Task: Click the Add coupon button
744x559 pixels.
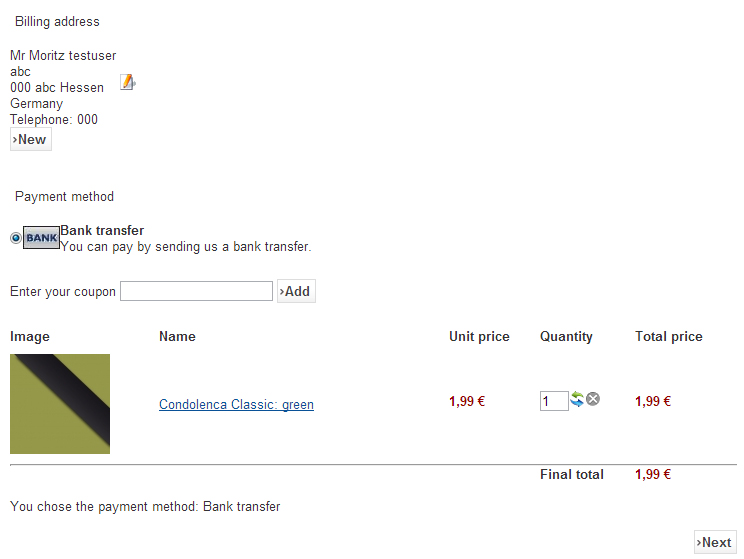Action: [296, 291]
